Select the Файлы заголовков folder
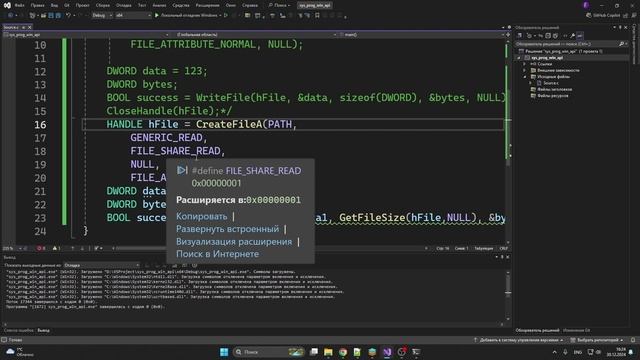The height and width of the screenshot is (360, 640). pos(554,89)
